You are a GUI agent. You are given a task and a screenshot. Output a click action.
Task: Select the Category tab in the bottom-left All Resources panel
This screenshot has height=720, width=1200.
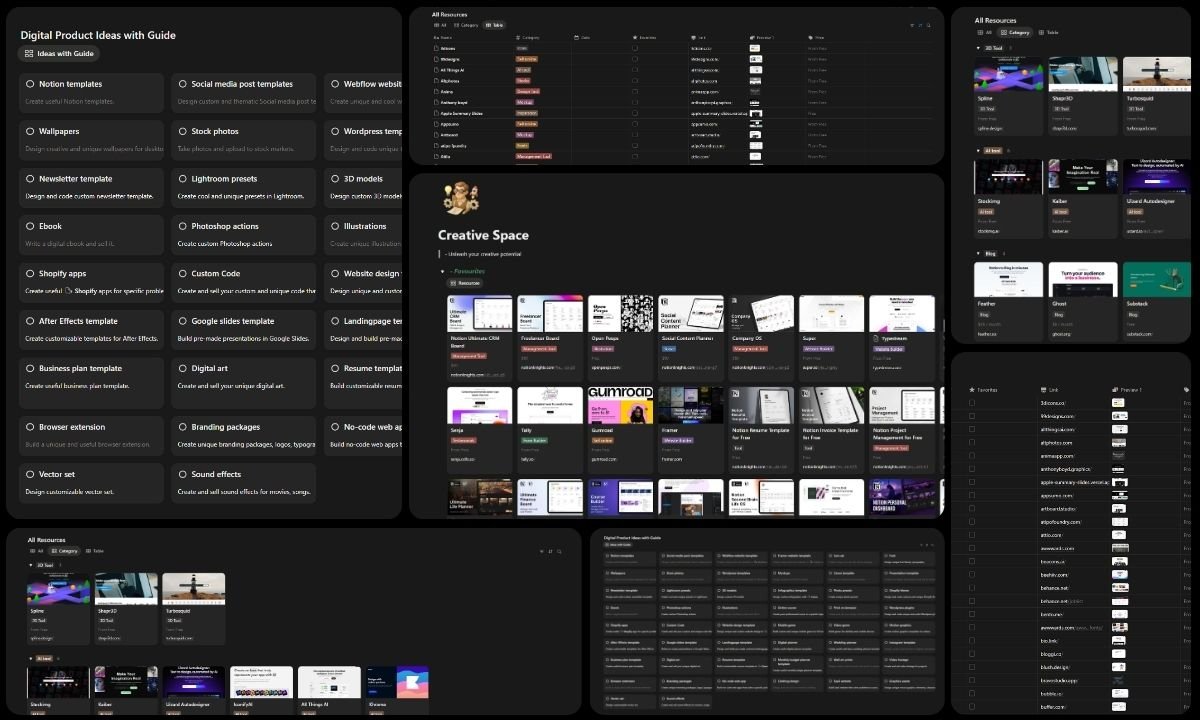[64, 551]
